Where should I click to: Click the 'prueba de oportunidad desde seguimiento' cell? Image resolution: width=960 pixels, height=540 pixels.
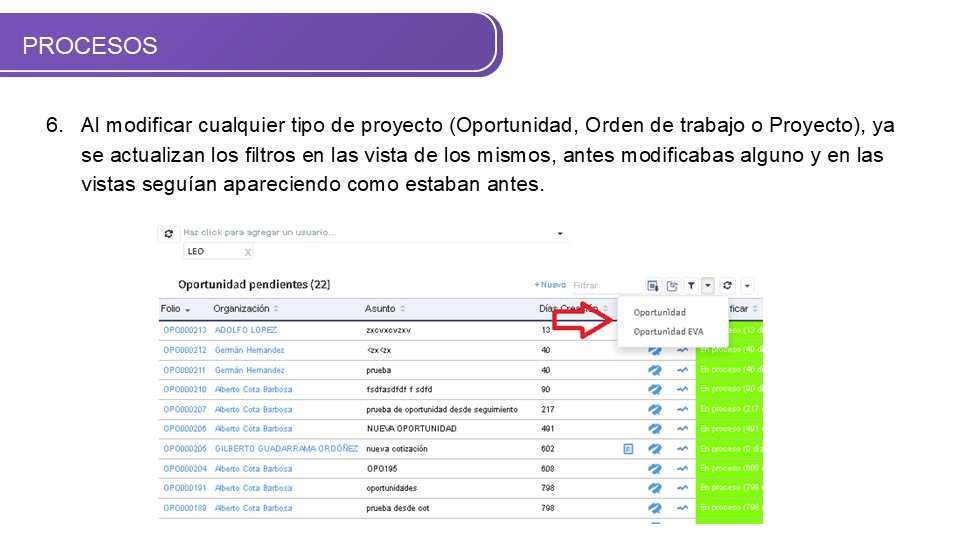pos(441,410)
